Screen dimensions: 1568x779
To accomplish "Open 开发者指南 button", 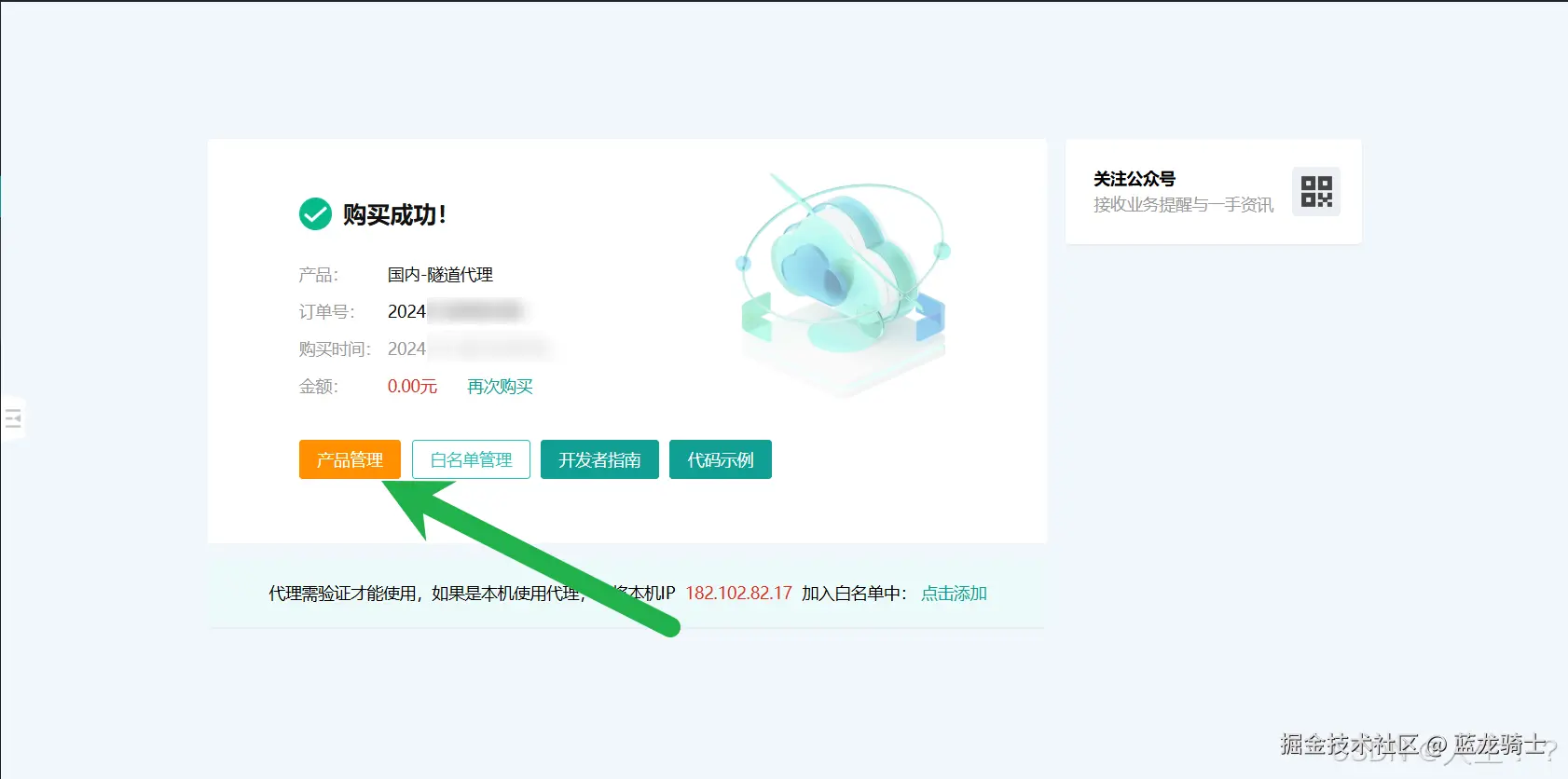I will (599, 459).
